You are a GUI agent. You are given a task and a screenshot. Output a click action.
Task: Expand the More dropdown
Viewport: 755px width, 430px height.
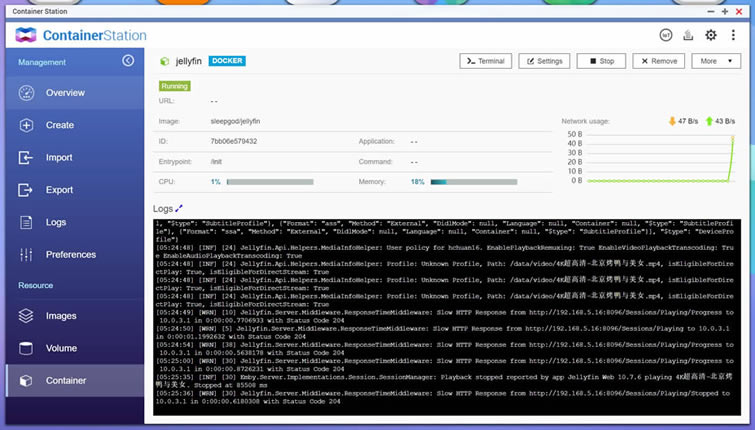tap(716, 61)
